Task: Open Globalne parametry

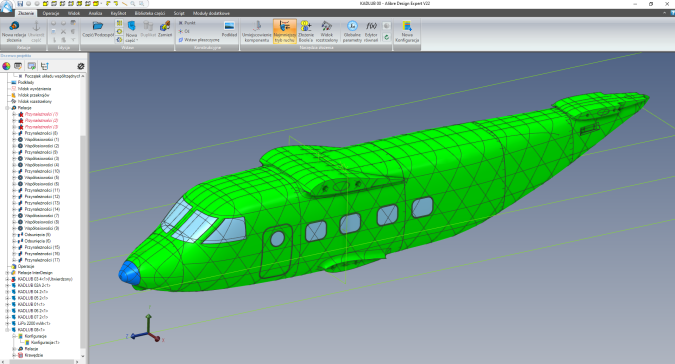Action: (x=352, y=31)
